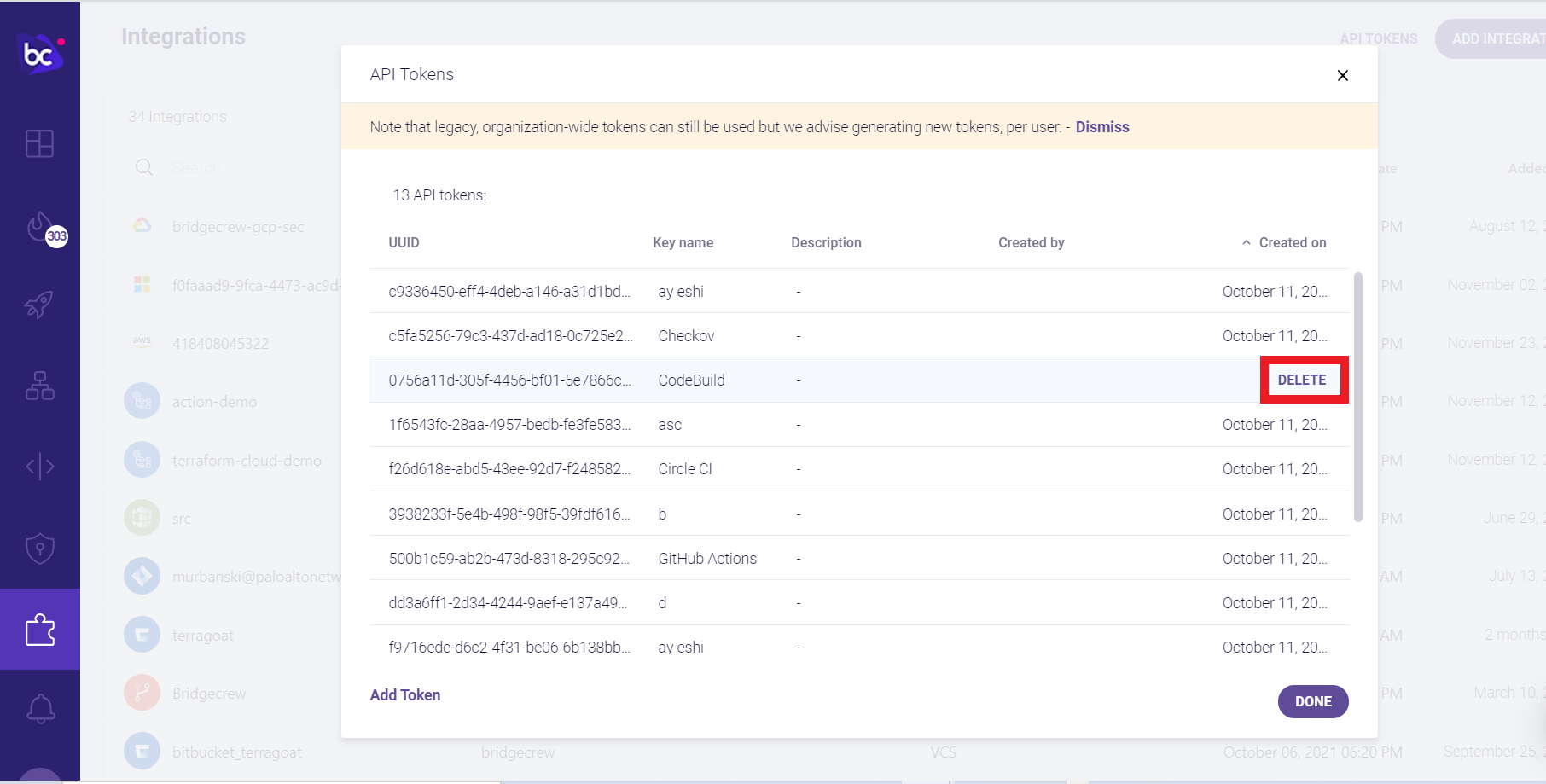
Task: Select the UUID starting with c5fa5256
Action: pos(510,336)
